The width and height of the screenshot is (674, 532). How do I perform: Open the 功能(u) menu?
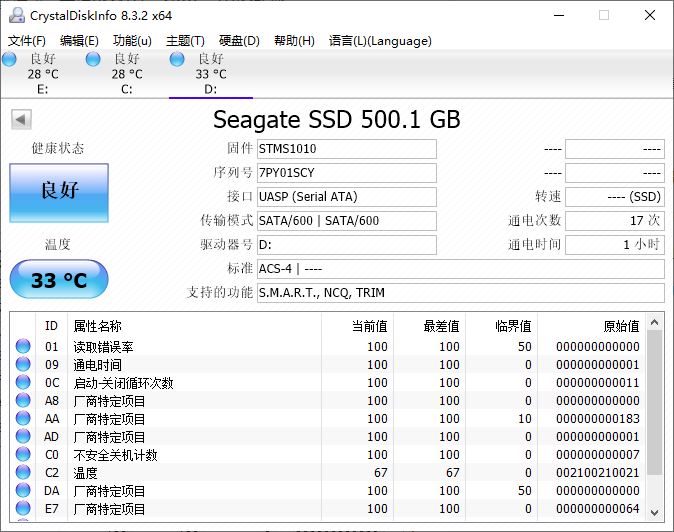[132, 41]
